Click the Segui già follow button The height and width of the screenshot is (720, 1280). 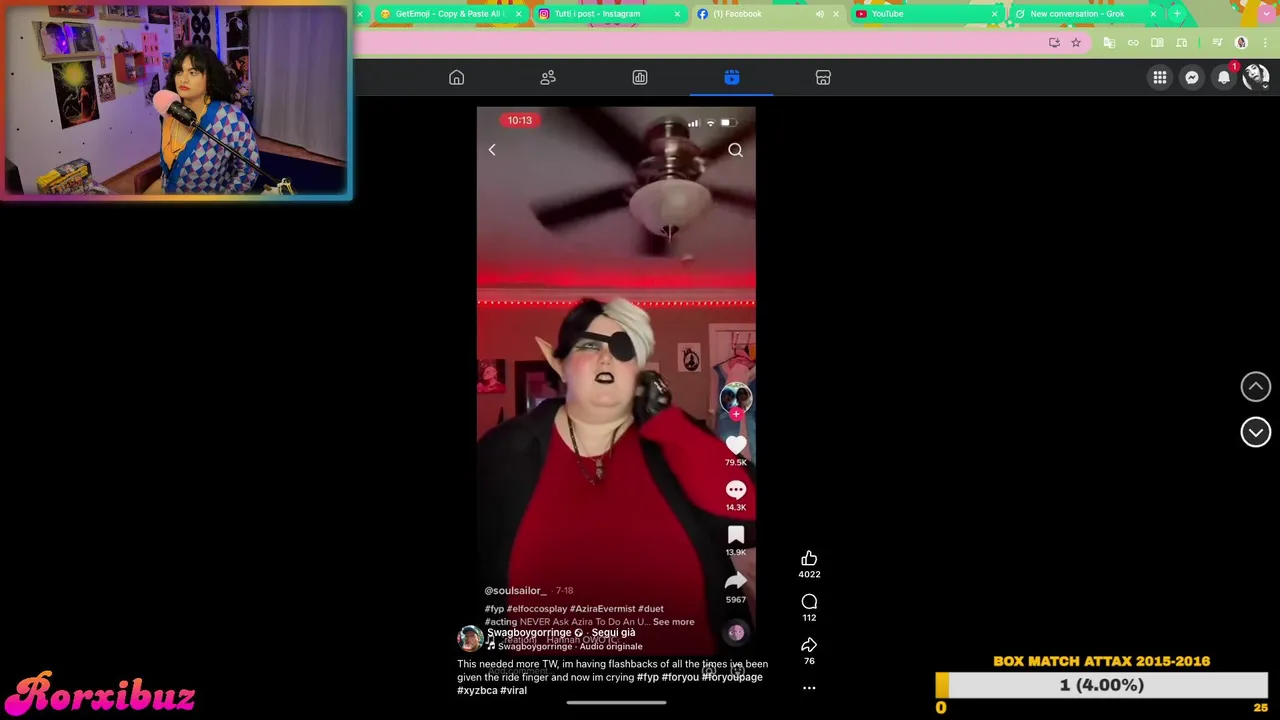pyautogui.click(x=613, y=633)
